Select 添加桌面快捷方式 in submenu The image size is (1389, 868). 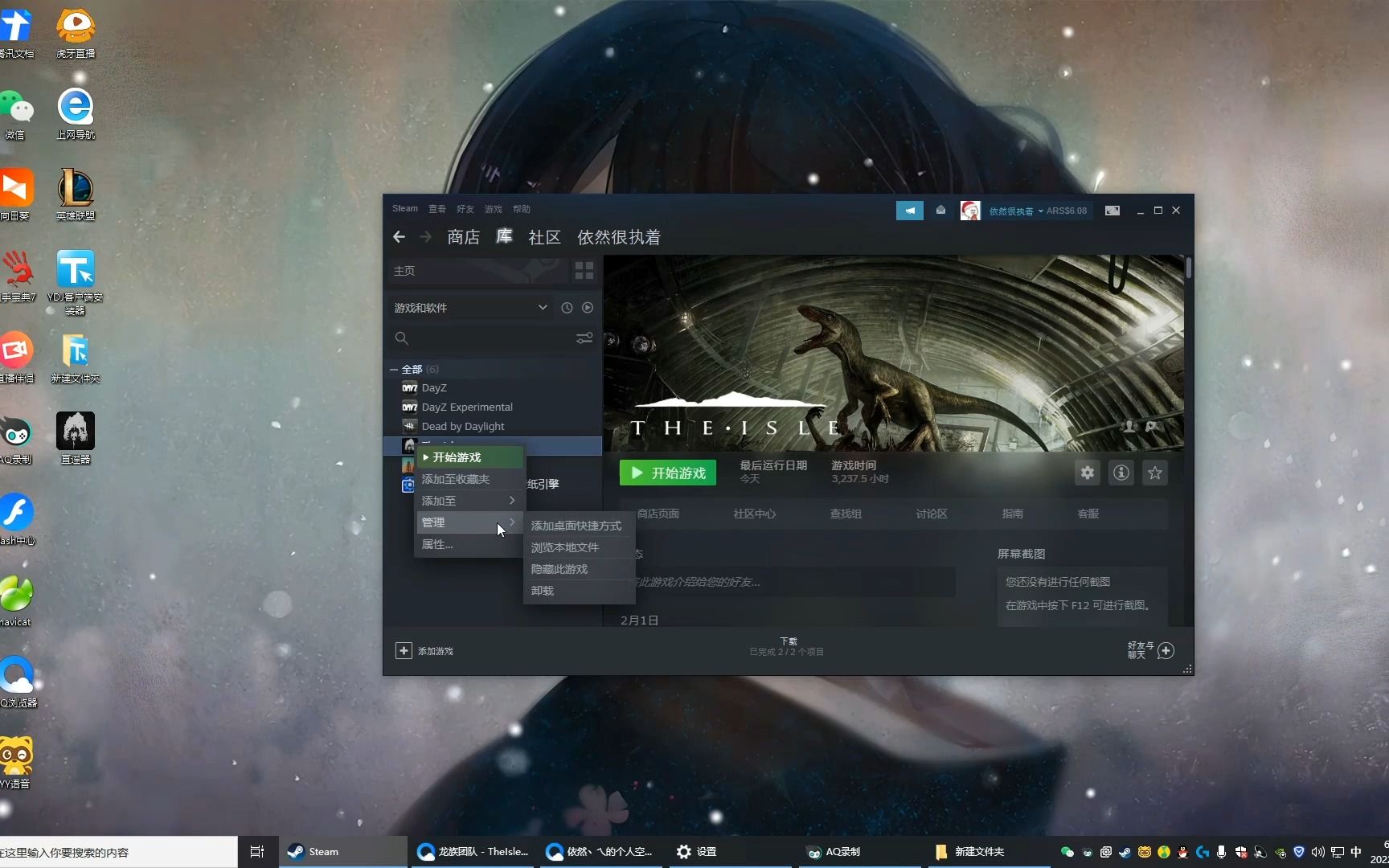tap(579, 526)
